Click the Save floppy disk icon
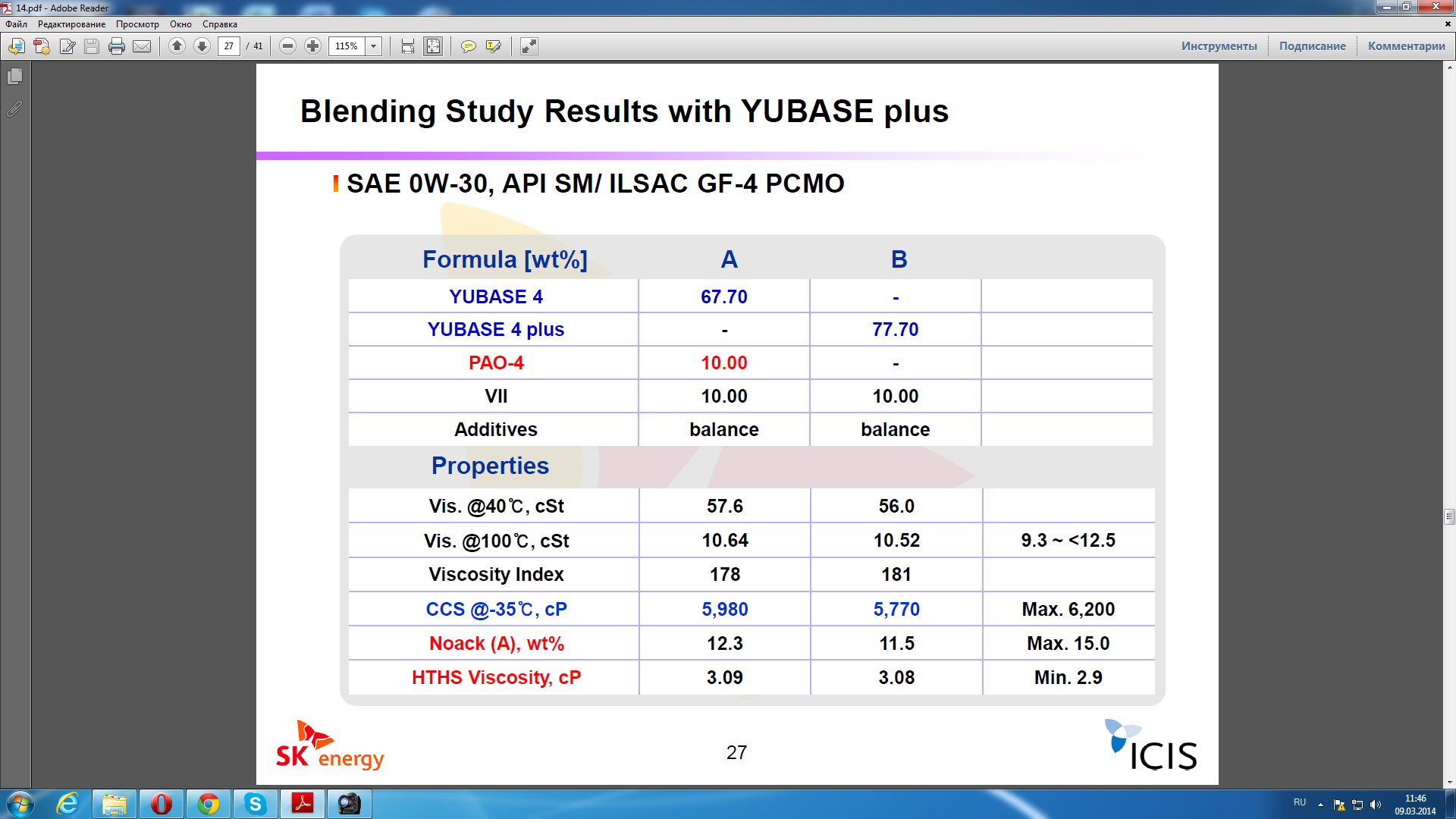Viewport: 1456px width, 819px height. 92,46
